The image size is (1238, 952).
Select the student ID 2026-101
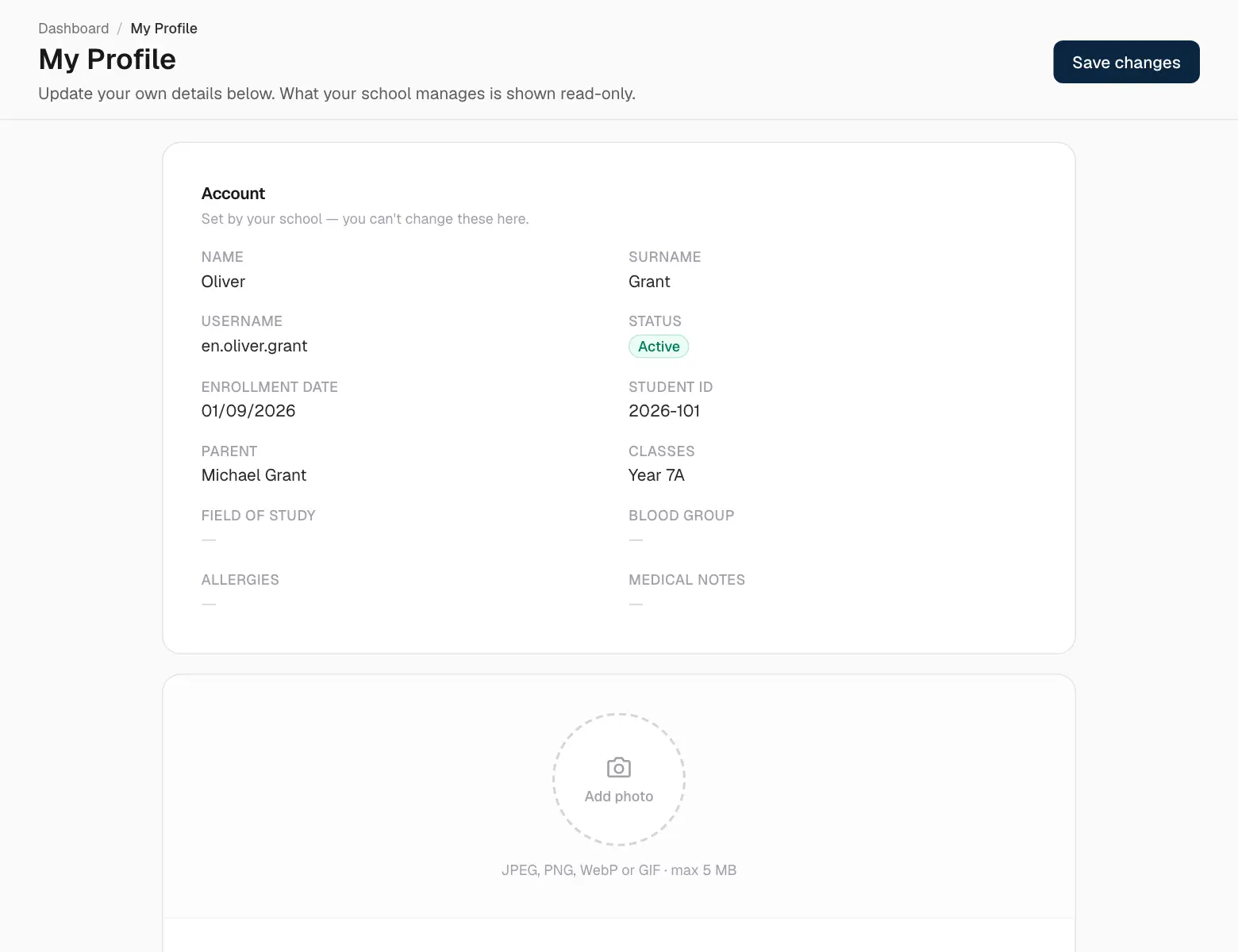pyautogui.click(x=664, y=411)
